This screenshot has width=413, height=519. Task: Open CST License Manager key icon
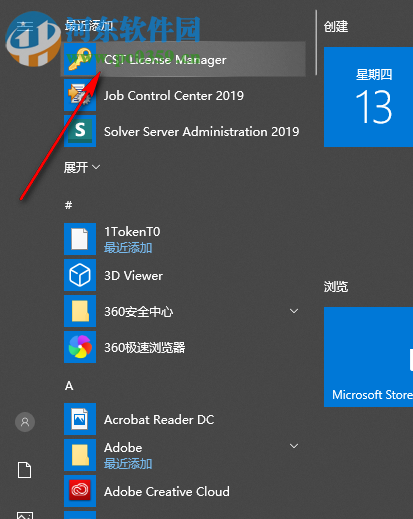(80, 59)
